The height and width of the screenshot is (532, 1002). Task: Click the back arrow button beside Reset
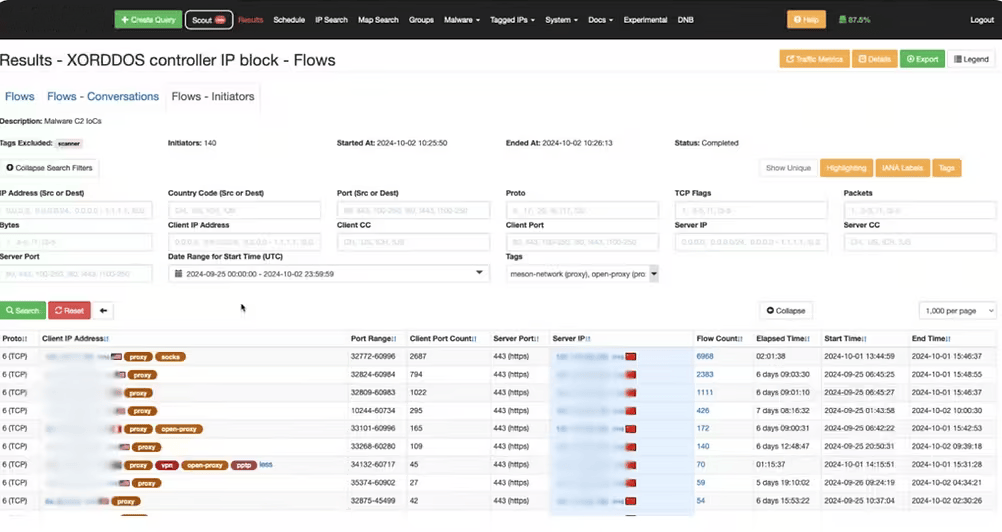click(104, 311)
